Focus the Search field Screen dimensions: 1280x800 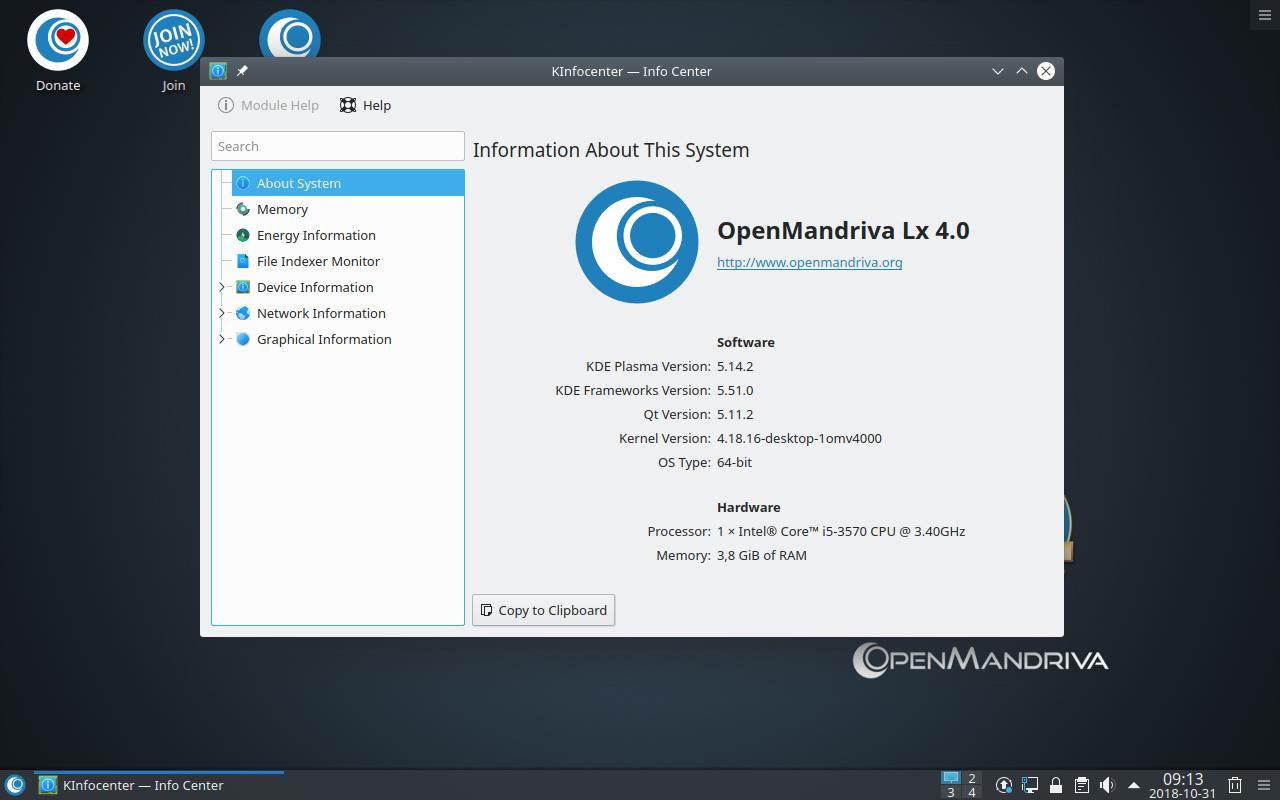pos(338,146)
